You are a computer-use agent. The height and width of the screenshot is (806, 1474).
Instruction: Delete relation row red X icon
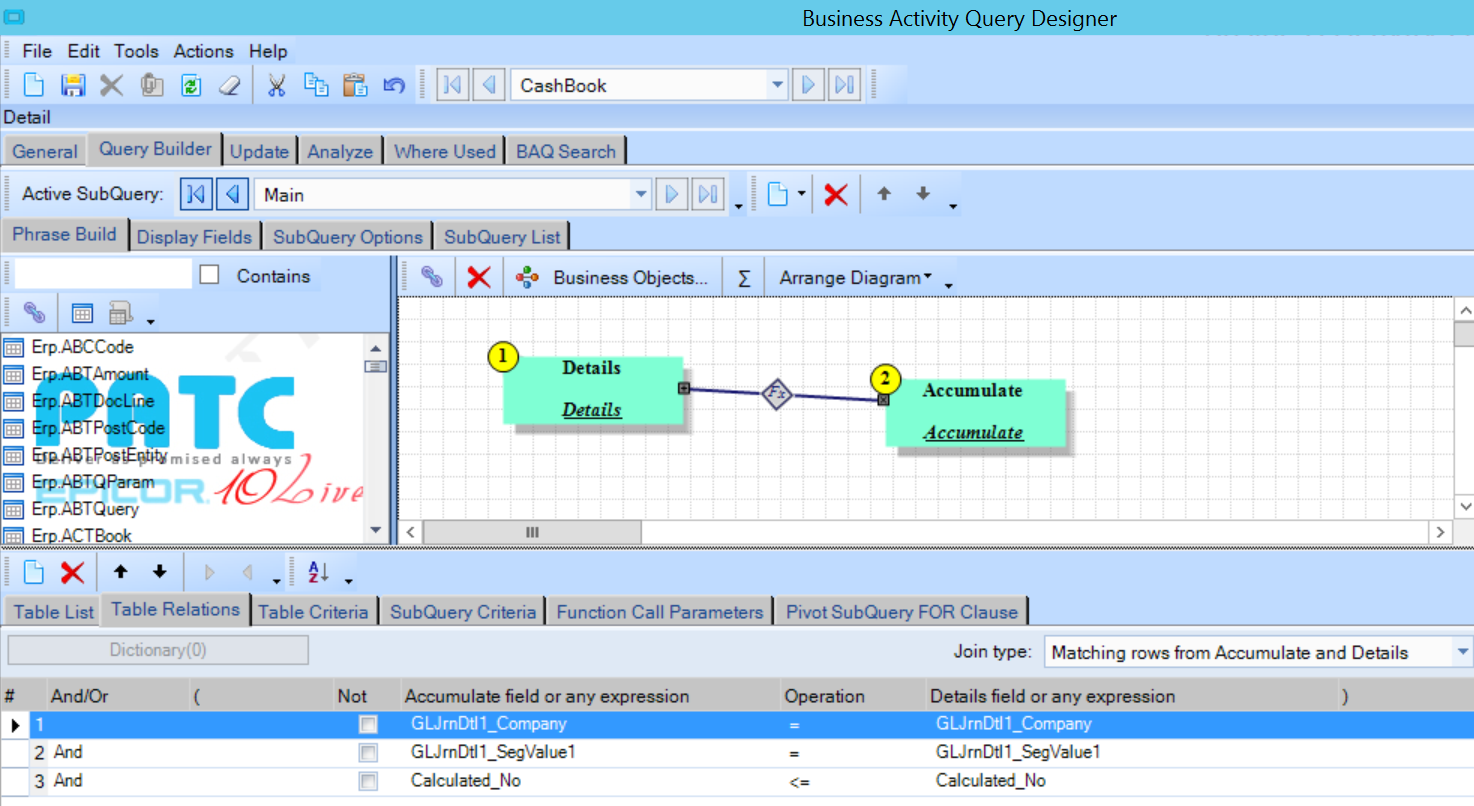[72, 572]
